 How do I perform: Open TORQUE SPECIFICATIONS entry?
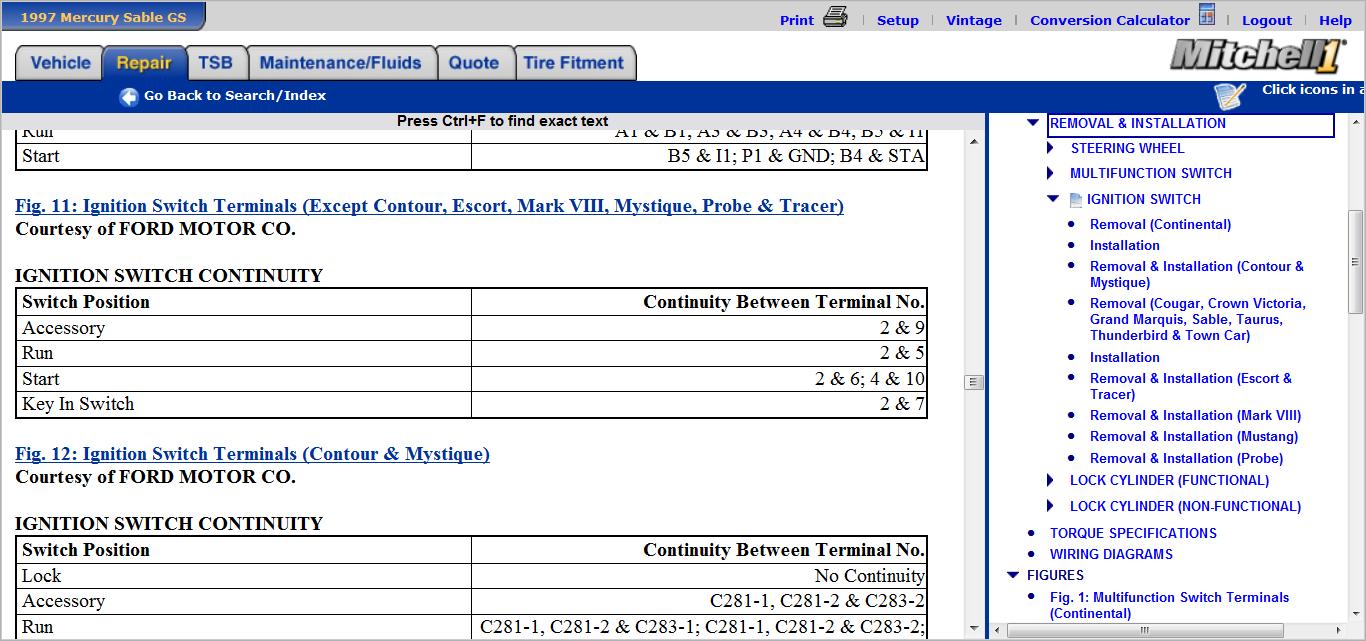[1133, 533]
